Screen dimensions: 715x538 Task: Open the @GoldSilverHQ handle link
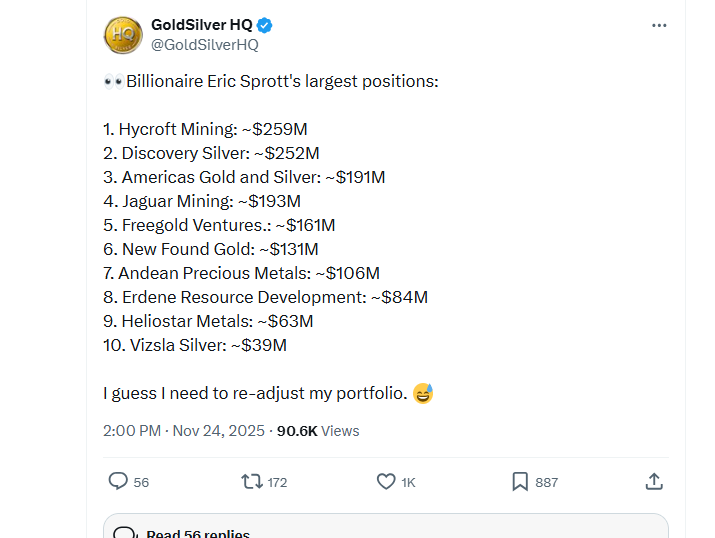point(204,45)
